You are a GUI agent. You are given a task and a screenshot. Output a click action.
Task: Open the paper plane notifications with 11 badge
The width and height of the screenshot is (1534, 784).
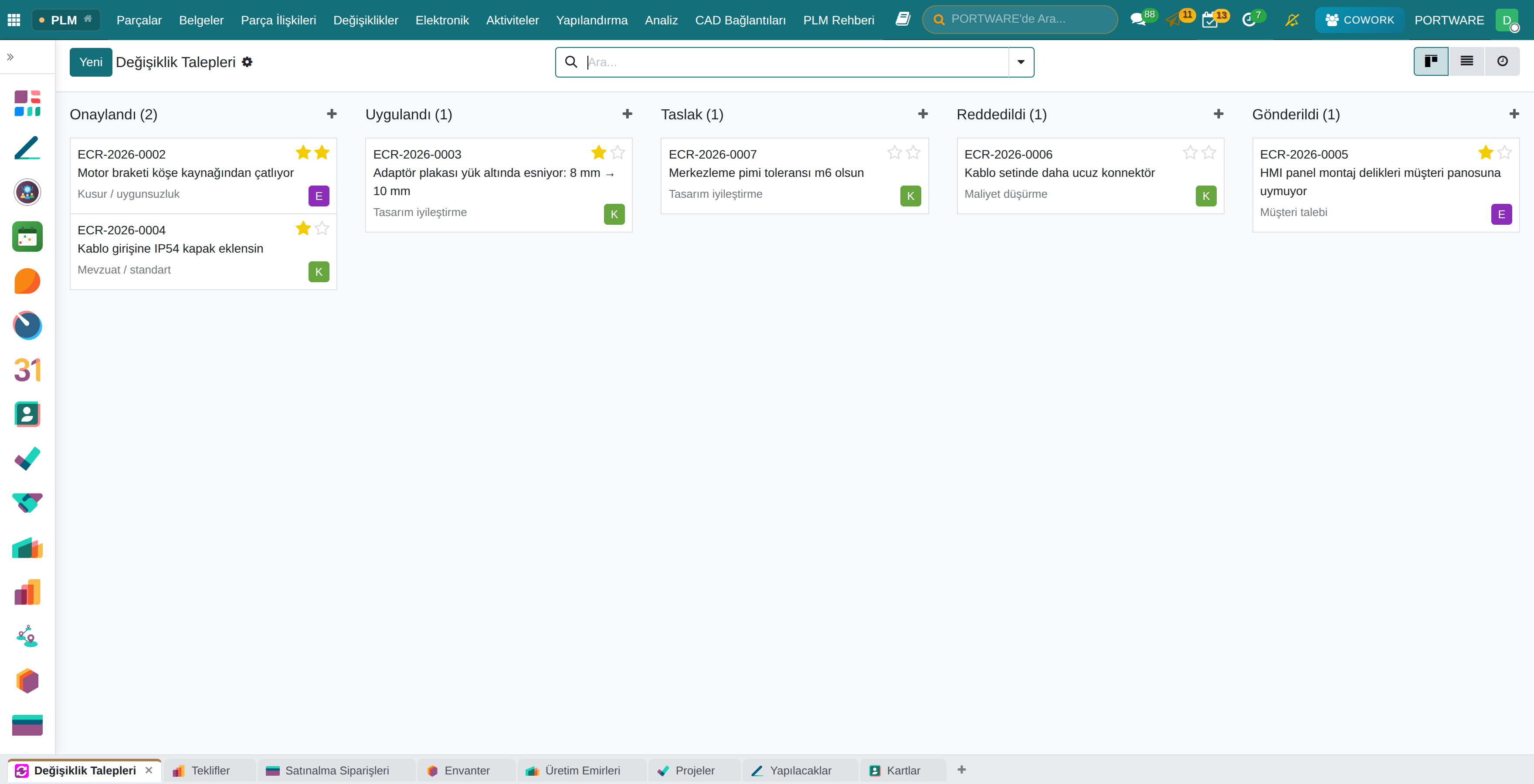(1173, 20)
